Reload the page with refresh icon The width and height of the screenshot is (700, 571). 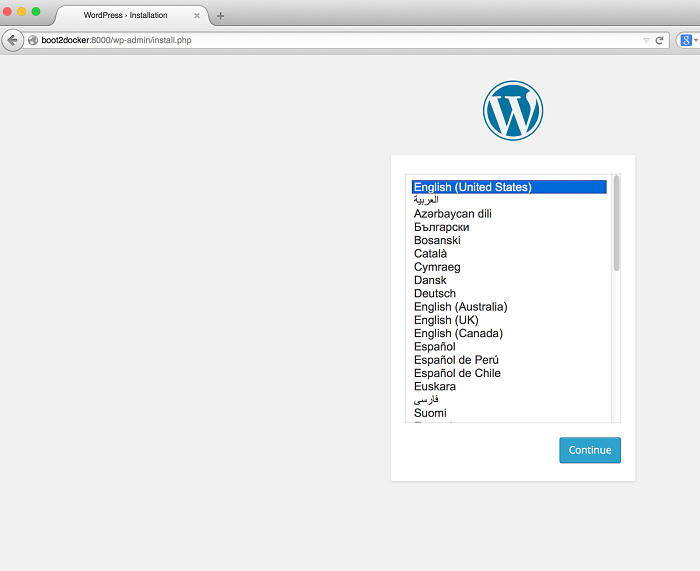tap(659, 41)
